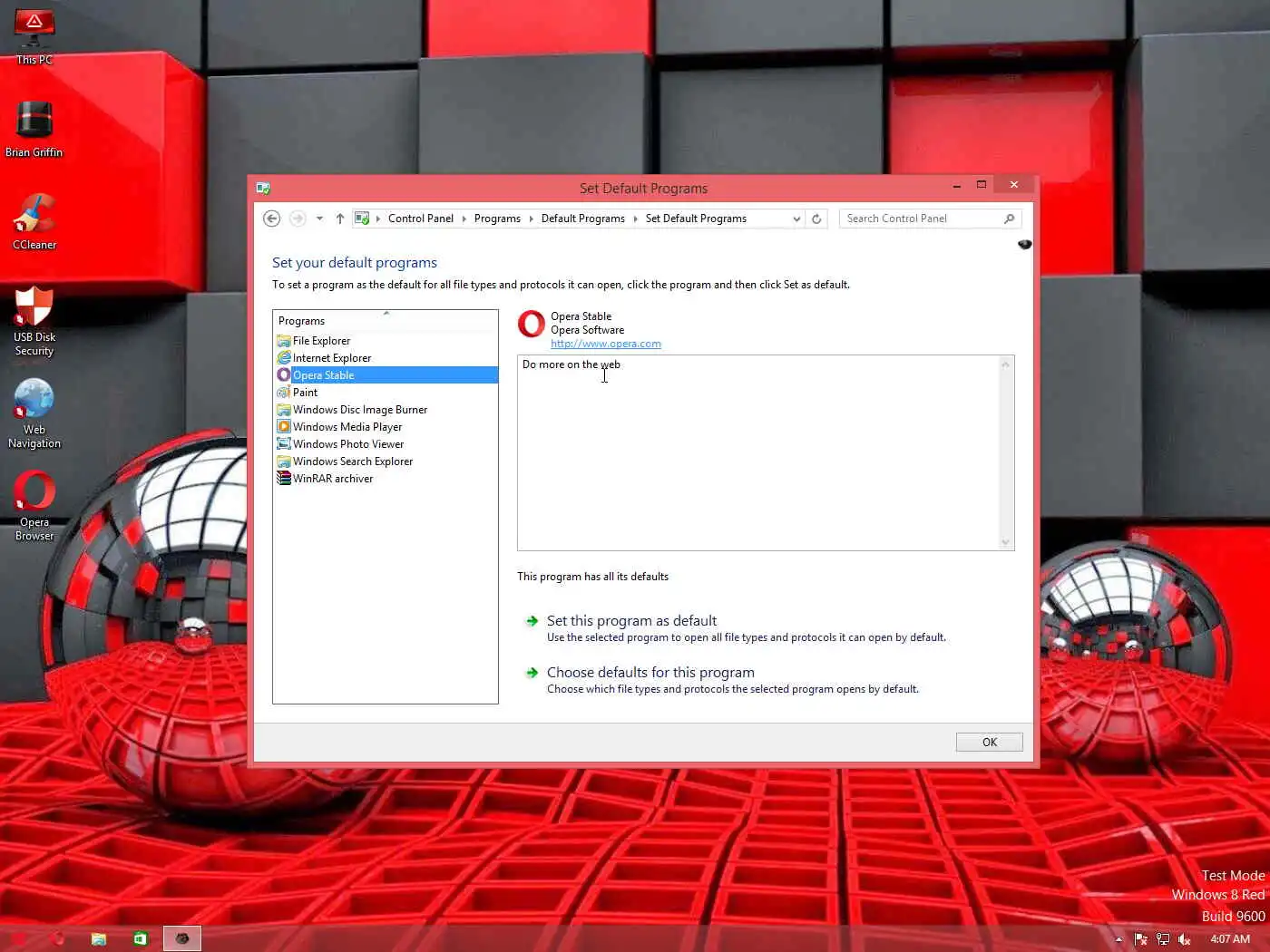This screenshot has height=952, width=1270.
Task: Select Windows Photo Viewer in the list
Action: tap(386, 444)
